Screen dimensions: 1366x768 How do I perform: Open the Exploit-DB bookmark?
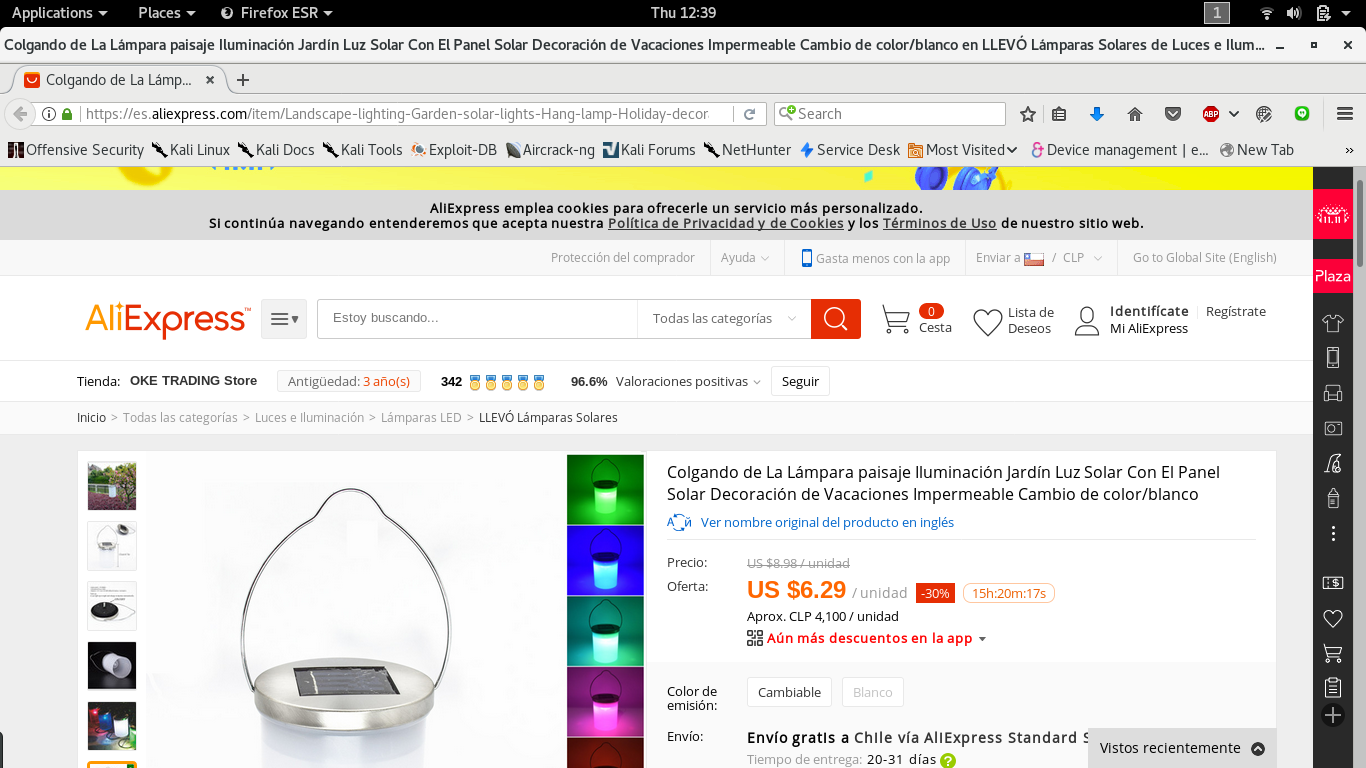[x=453, y=150]
